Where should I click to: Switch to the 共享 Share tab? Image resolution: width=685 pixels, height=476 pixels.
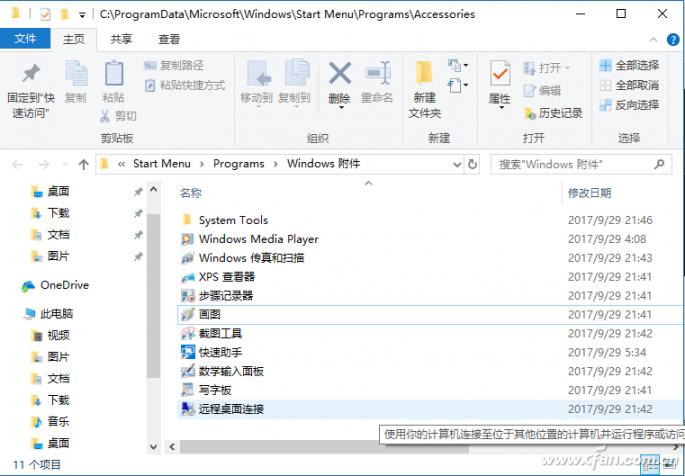click(121, 39)
